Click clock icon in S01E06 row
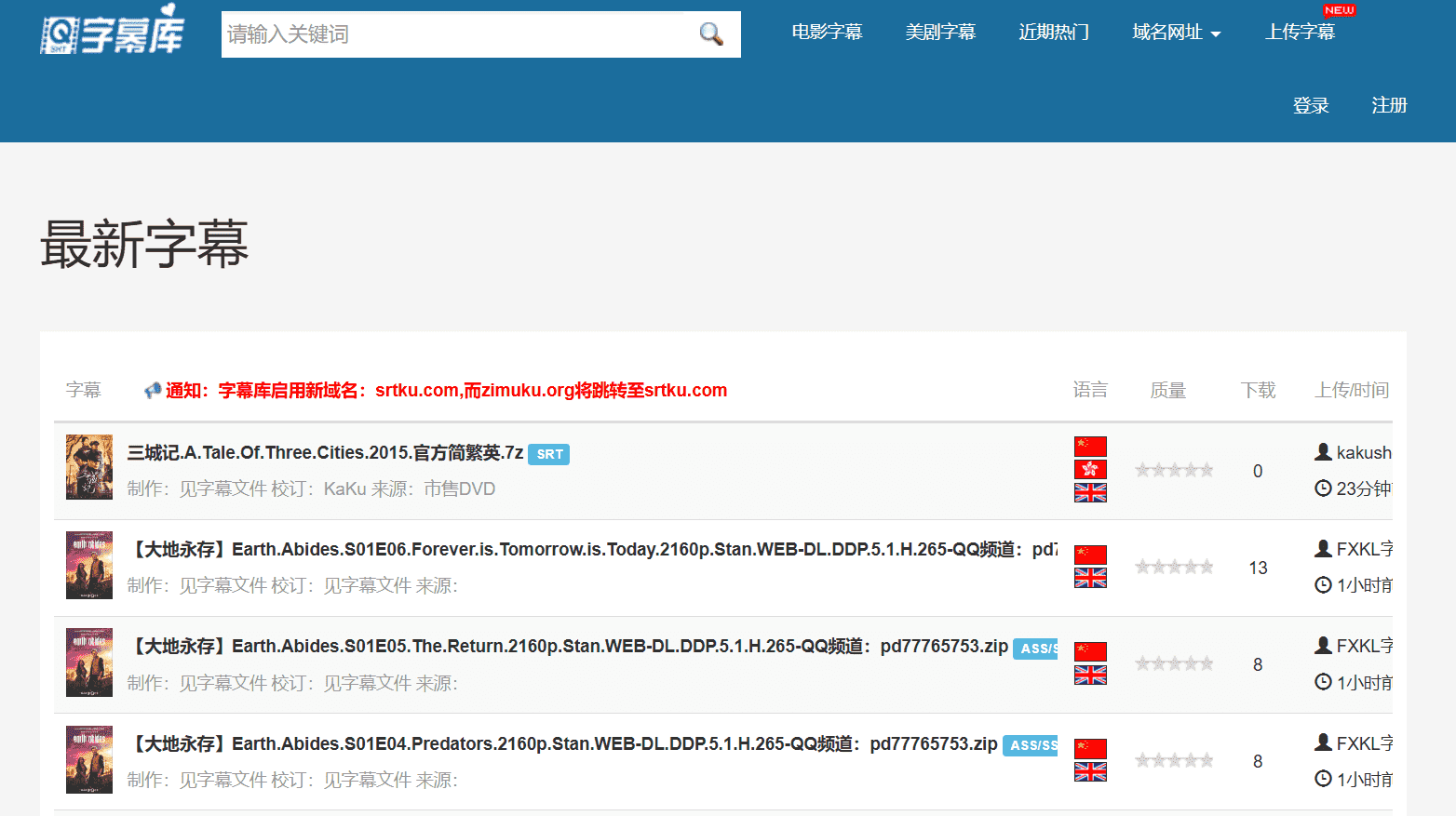Image resolution: width=1456 pixels, height=816 pixels. point(1323,584)
